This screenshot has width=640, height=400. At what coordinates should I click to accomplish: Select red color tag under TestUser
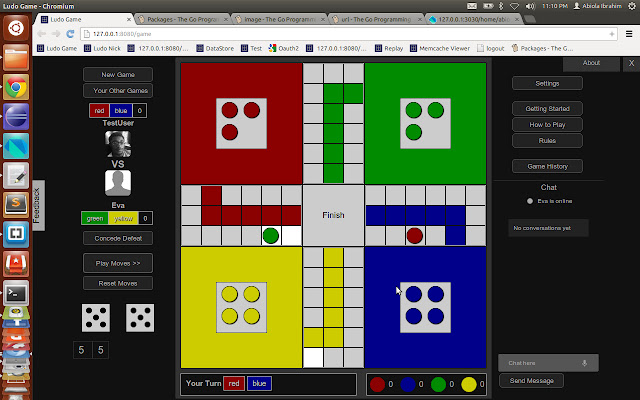(x=99, y=111)
